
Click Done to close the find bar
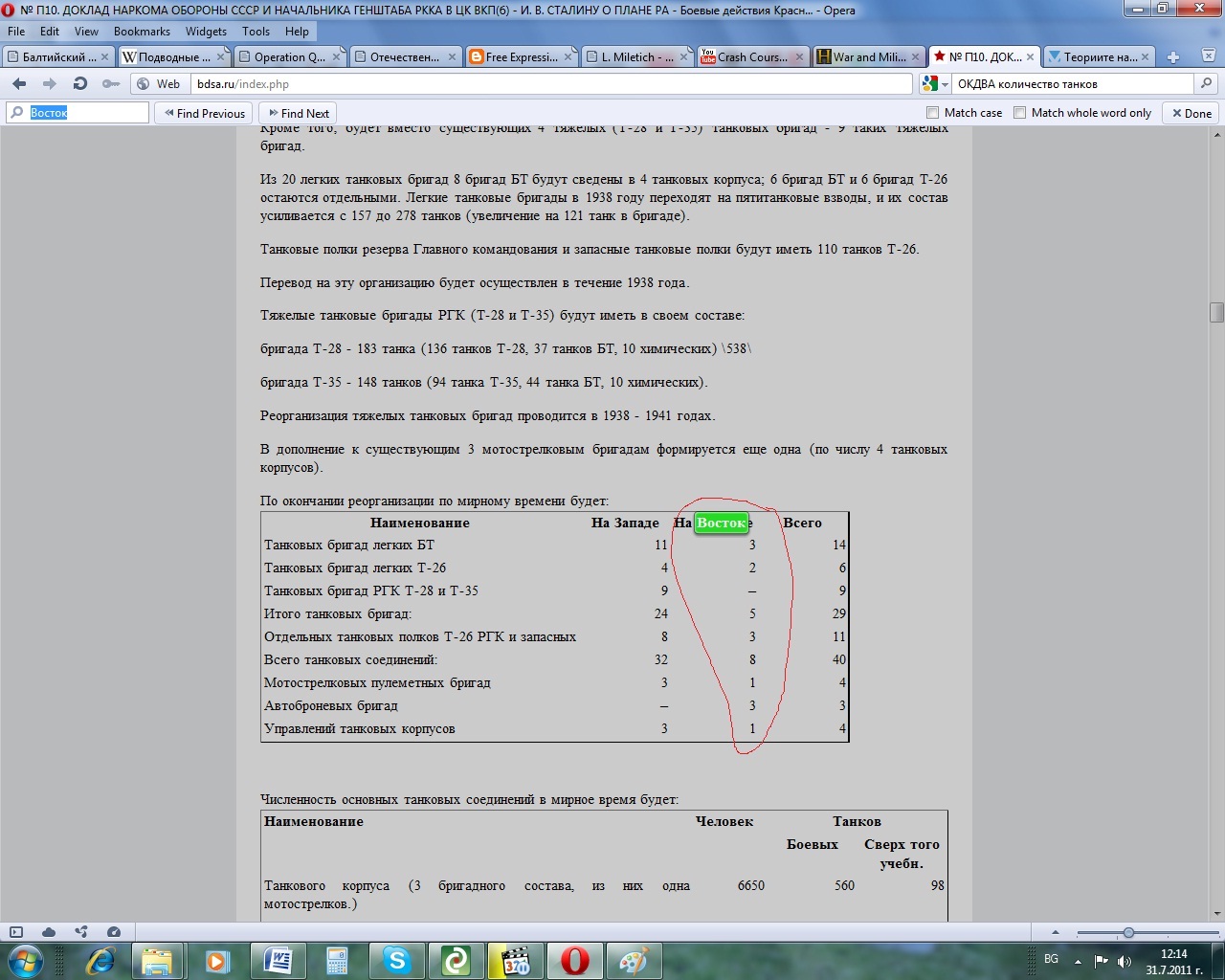pyautogui.click(x=1192, y=113)
